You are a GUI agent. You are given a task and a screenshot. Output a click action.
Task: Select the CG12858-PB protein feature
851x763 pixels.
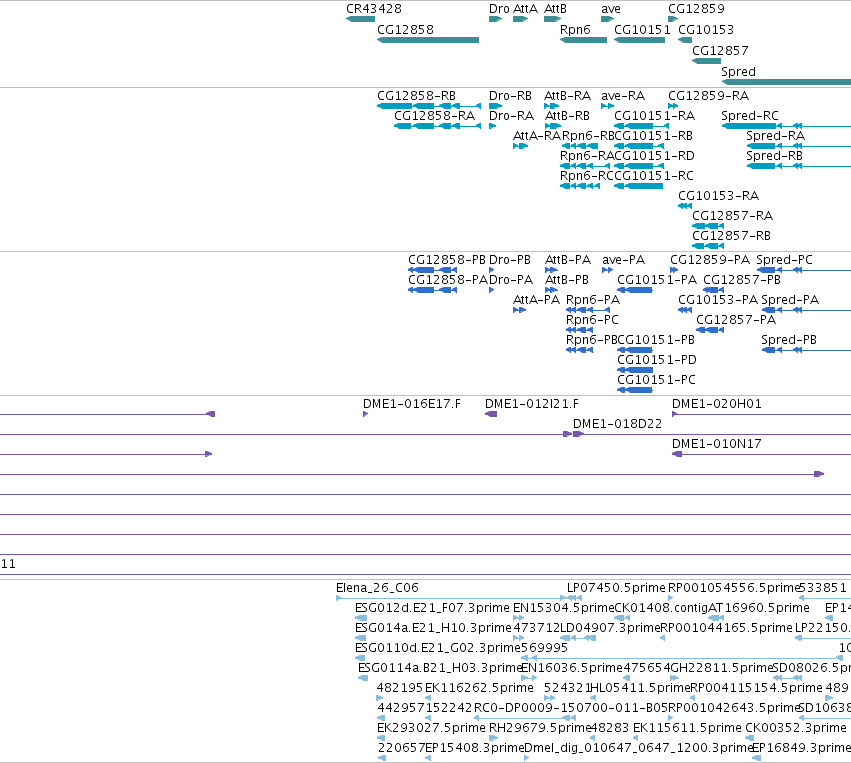pyautogui.click(x=433, y=270)
